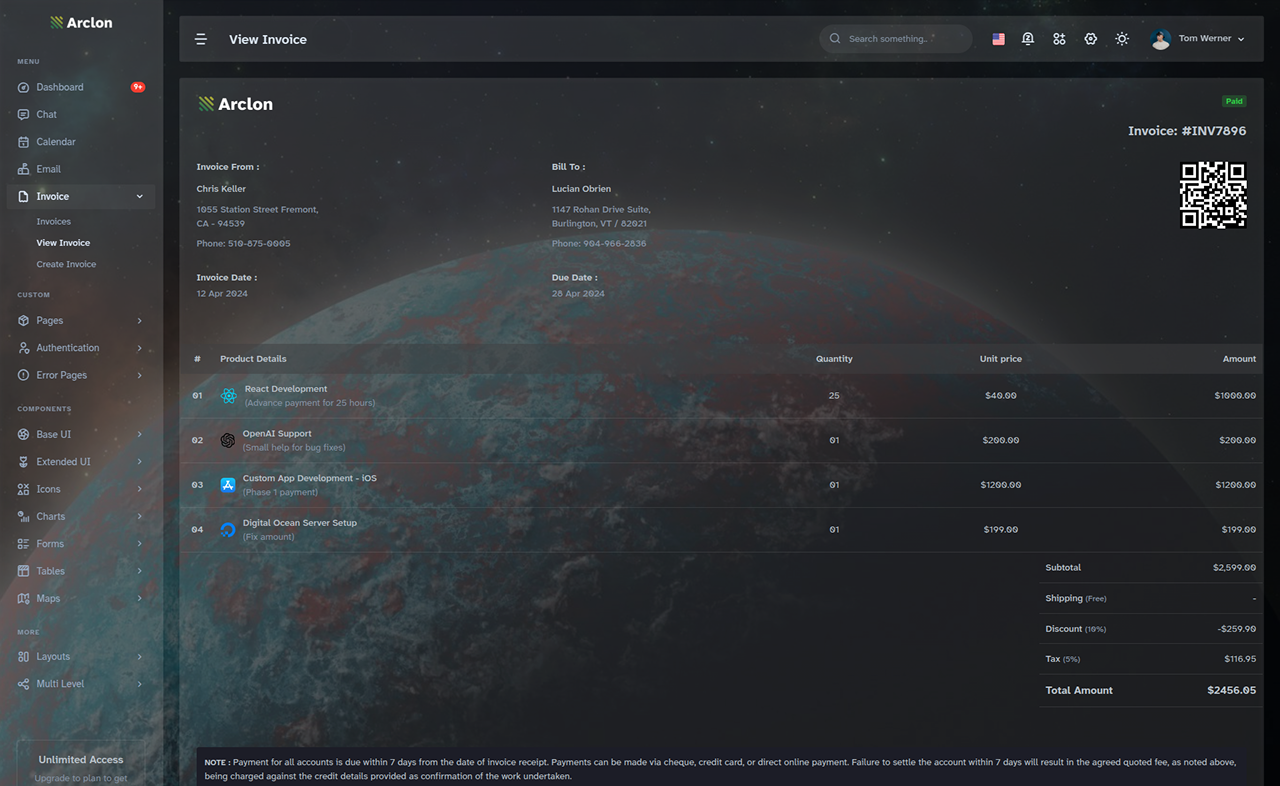Open the settings gear icon in the header

(x=1091, y=39)
